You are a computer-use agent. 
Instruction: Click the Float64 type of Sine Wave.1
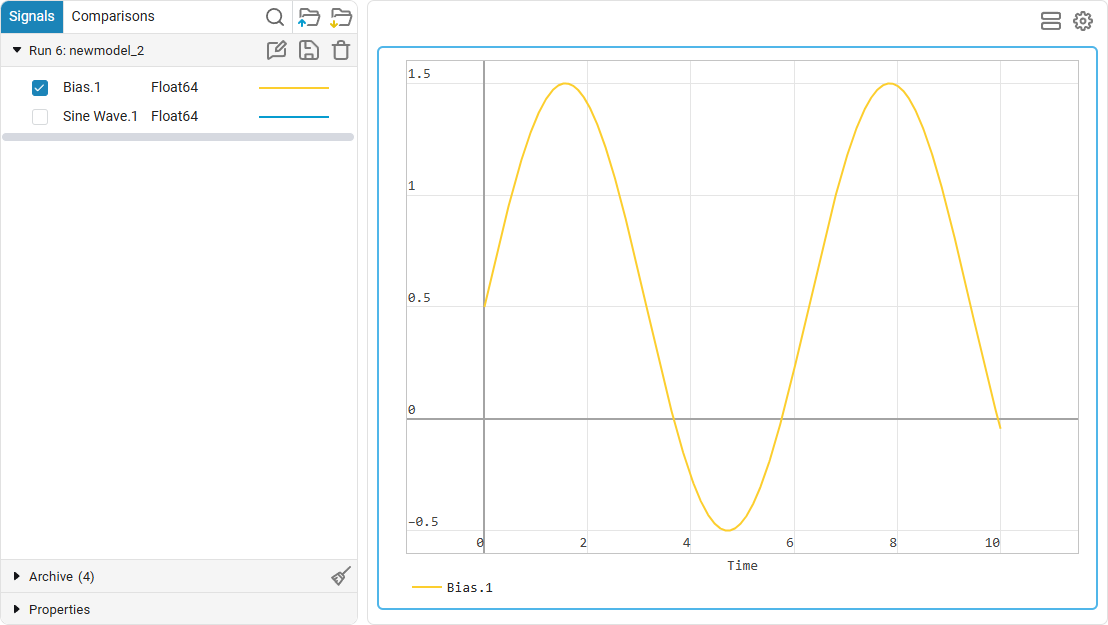[x=175, y=117]
